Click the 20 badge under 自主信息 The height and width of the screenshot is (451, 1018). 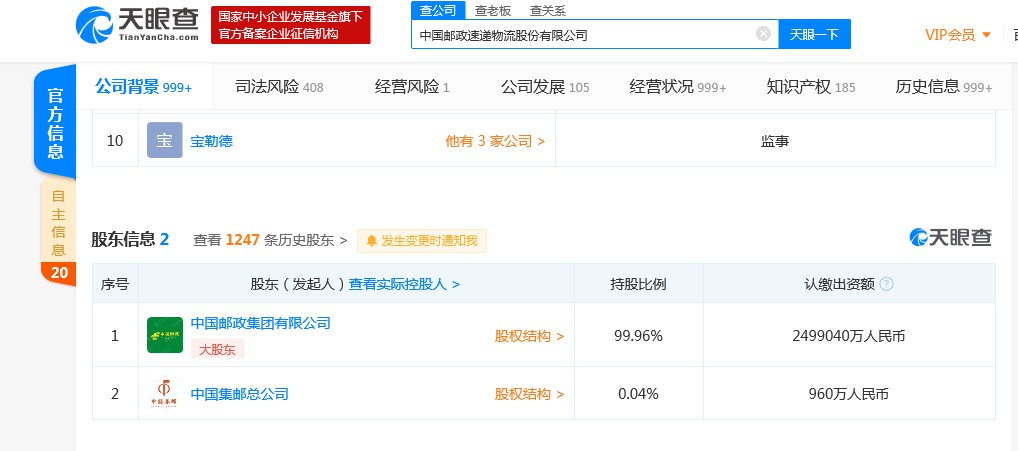58,273
